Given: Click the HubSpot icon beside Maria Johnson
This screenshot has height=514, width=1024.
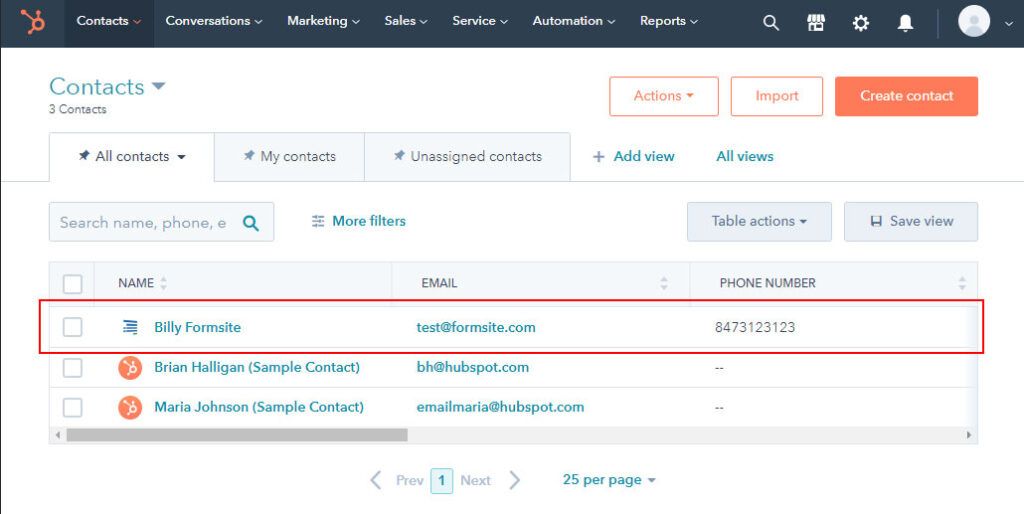Looking at the screenshot, I should 131,408.
